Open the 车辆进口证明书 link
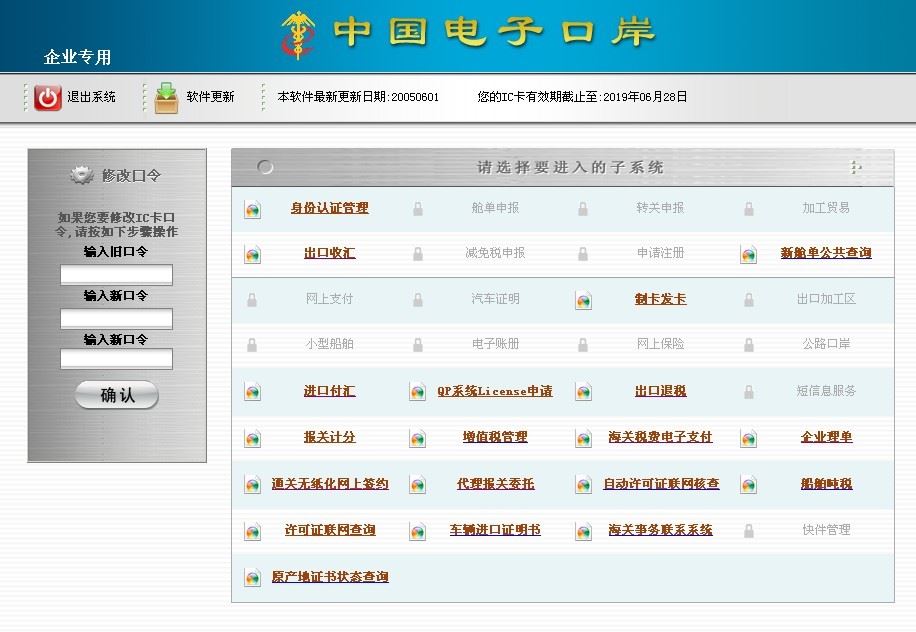Screen dimensions: 916x632 pos(495,530)
